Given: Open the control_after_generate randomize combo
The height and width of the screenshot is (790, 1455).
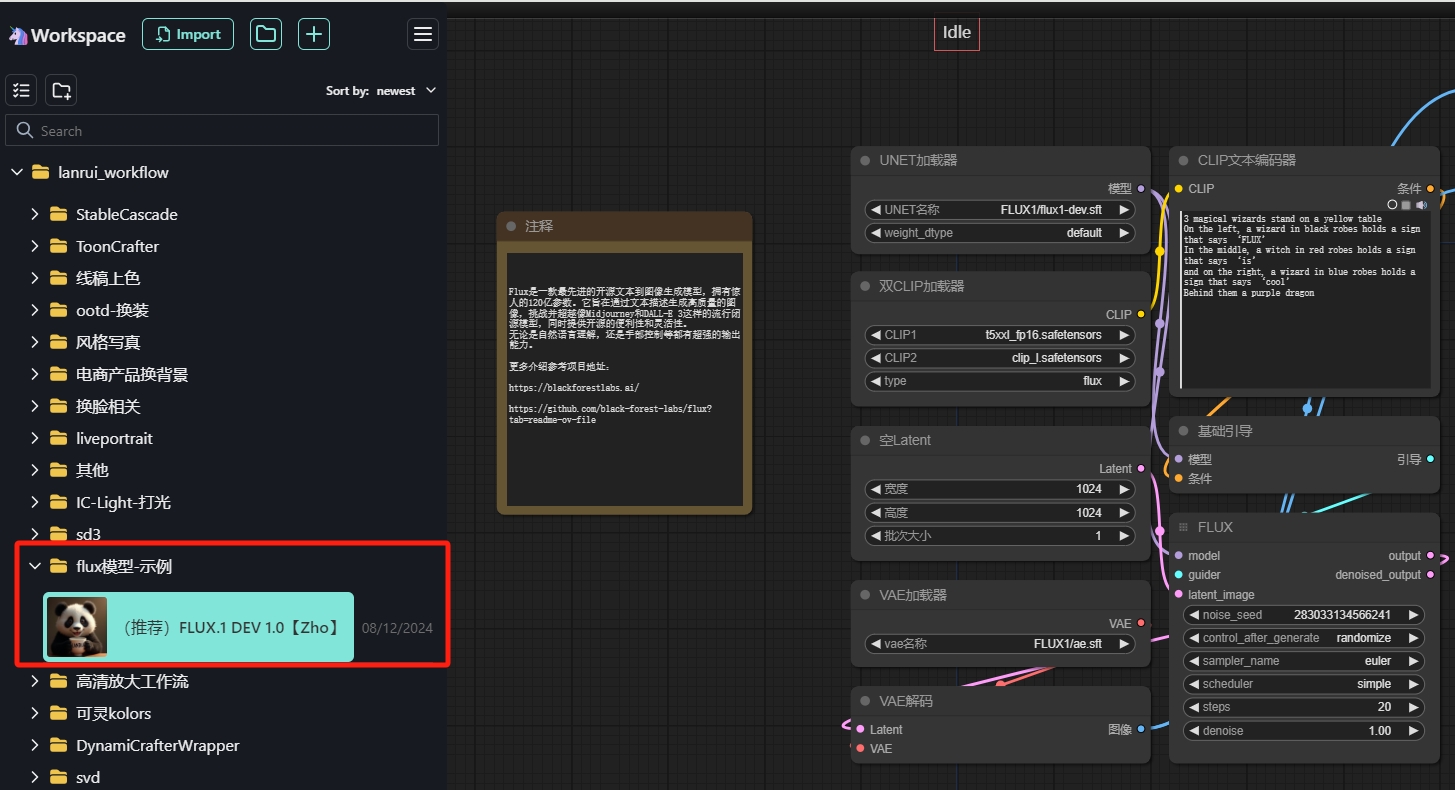Looking at the screenshot, I should [x=1303, y=638].
